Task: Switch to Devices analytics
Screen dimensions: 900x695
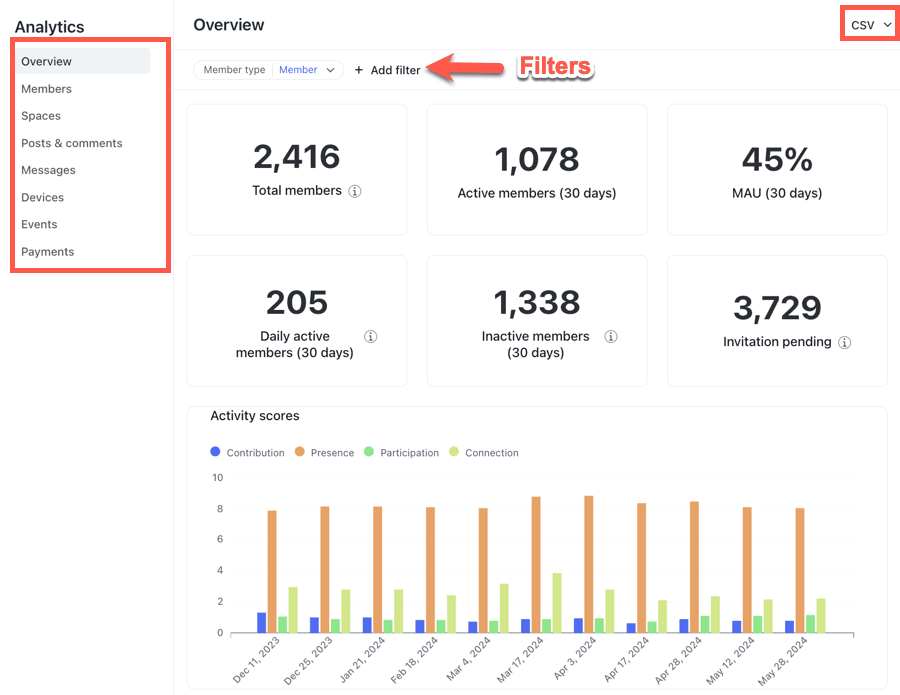Action: [x=43, y=198]
